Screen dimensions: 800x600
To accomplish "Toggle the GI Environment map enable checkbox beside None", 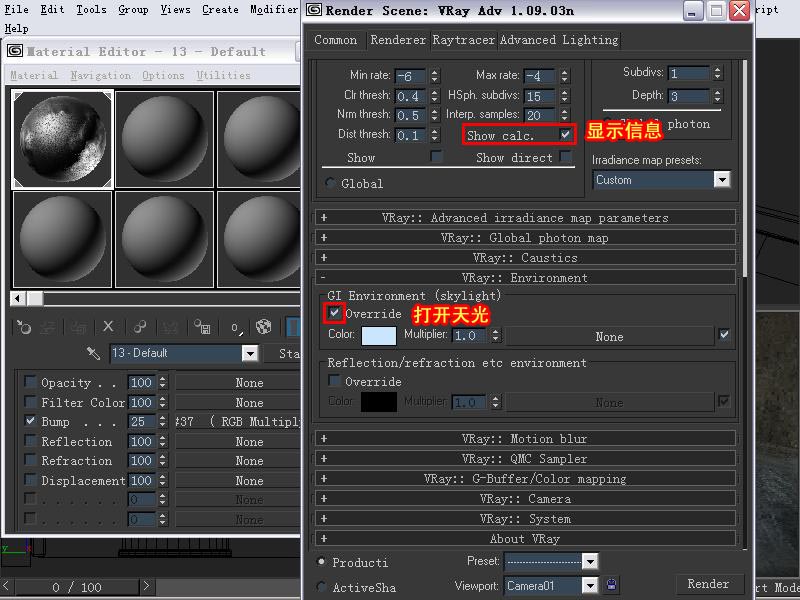I will 724,335.
